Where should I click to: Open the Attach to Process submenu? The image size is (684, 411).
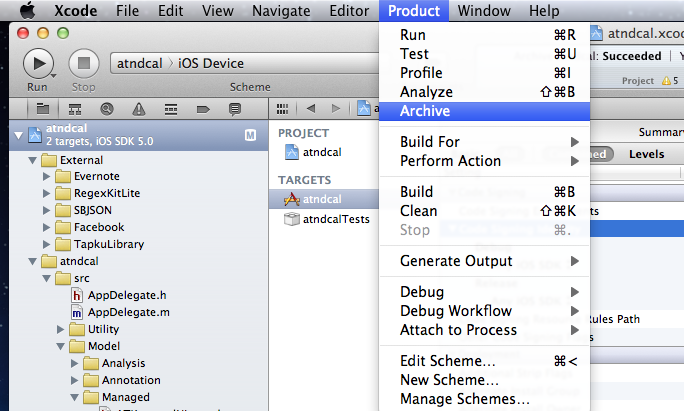484,330
